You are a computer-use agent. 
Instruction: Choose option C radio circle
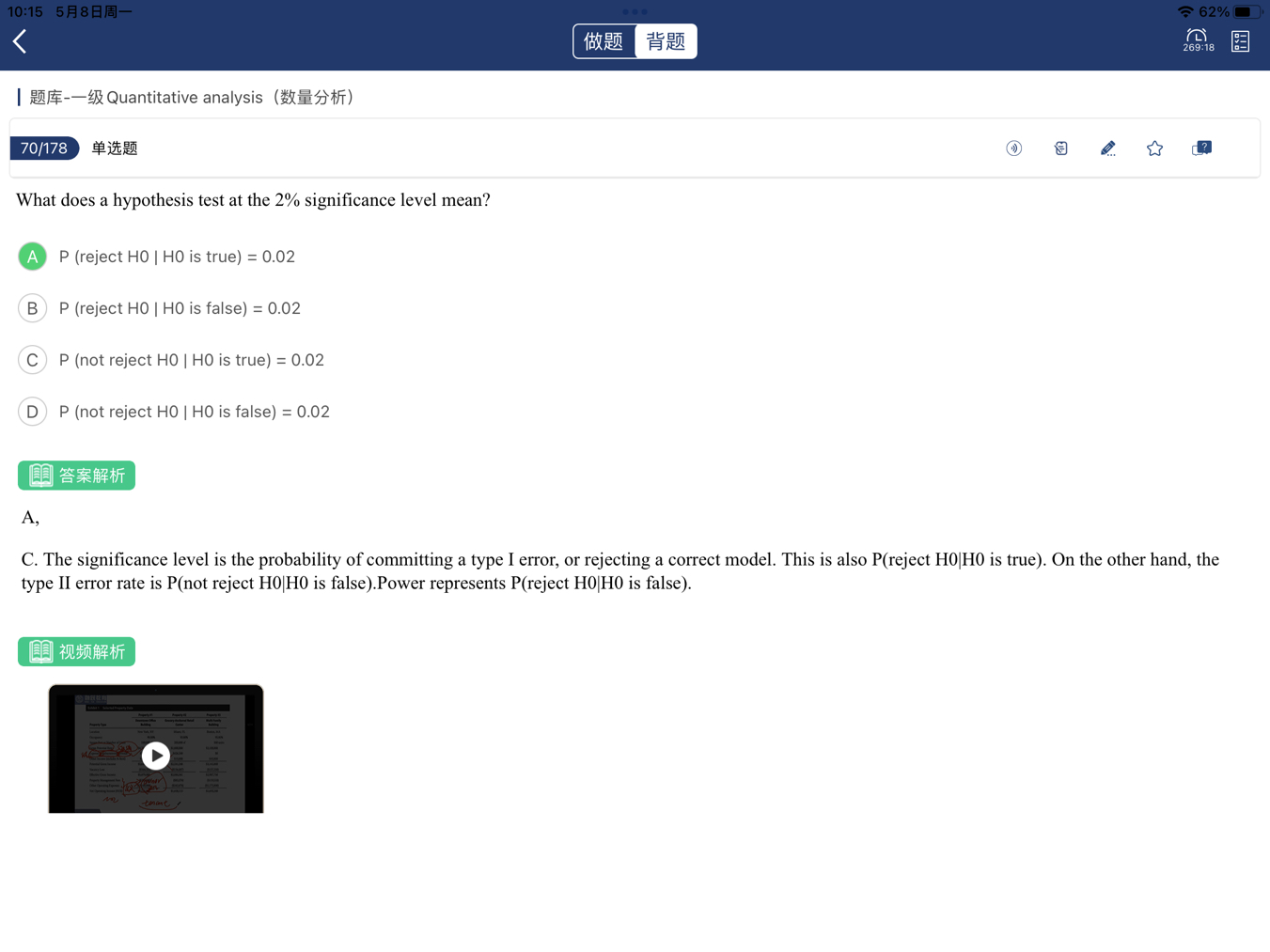click(33, 360)
